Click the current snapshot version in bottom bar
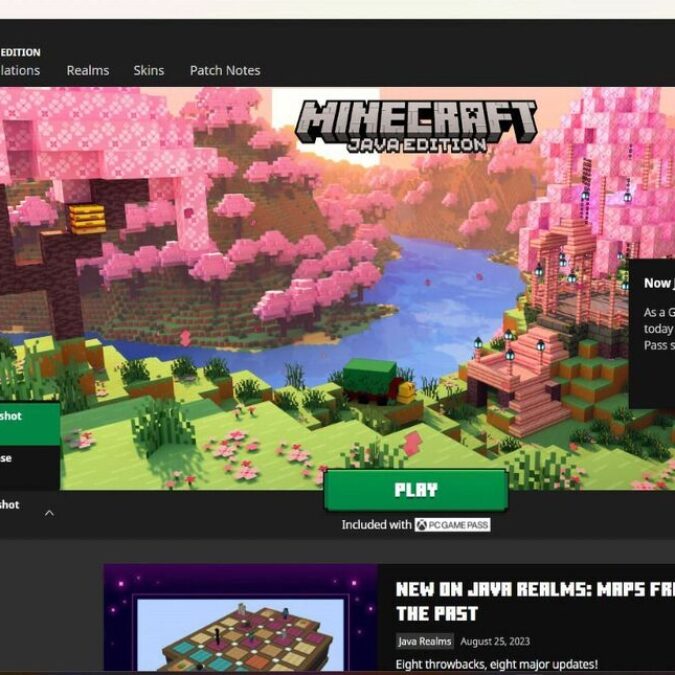Image resolution: width=675 pixels, height=675 pixels. coord(12,506)
